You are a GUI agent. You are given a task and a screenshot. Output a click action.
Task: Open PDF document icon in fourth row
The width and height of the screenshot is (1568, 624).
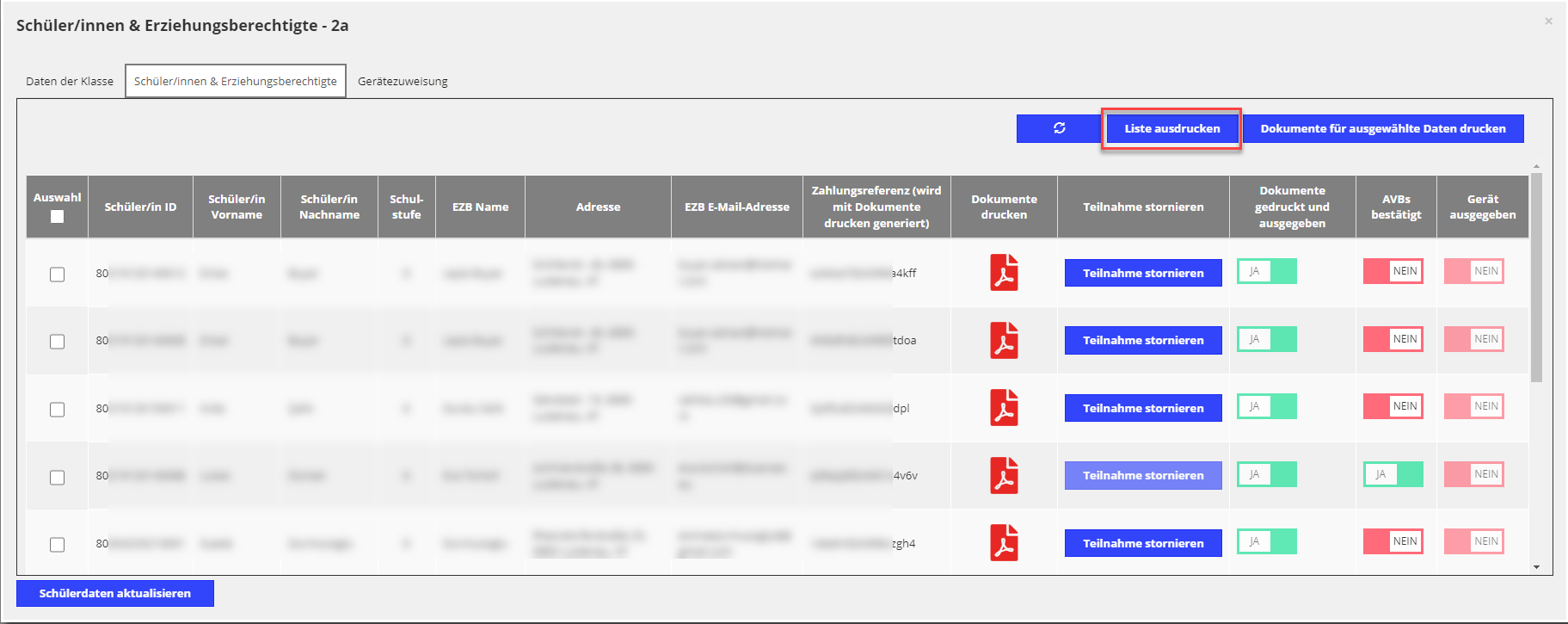point(1004,475)
